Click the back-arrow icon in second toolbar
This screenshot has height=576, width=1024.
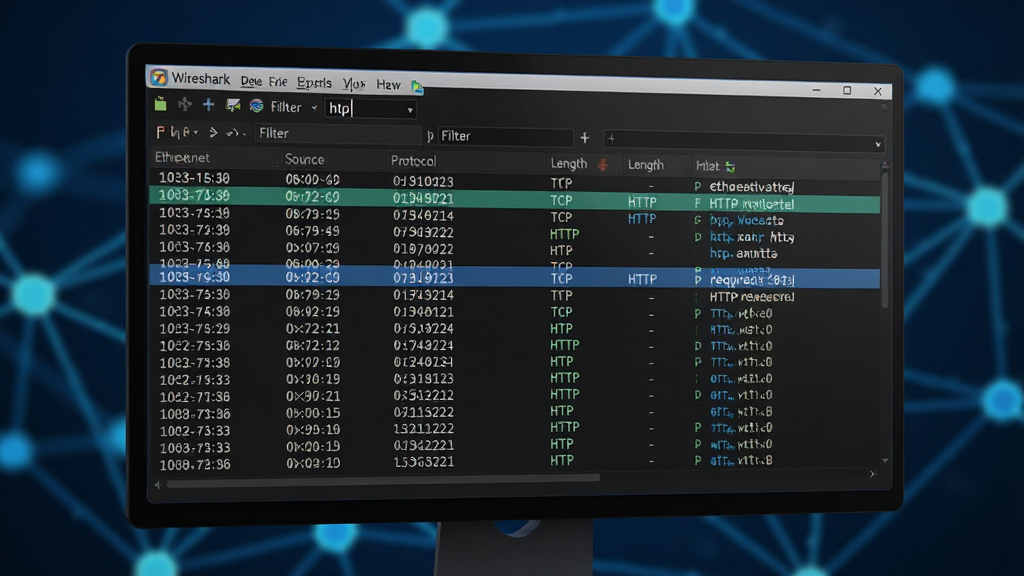232,133
